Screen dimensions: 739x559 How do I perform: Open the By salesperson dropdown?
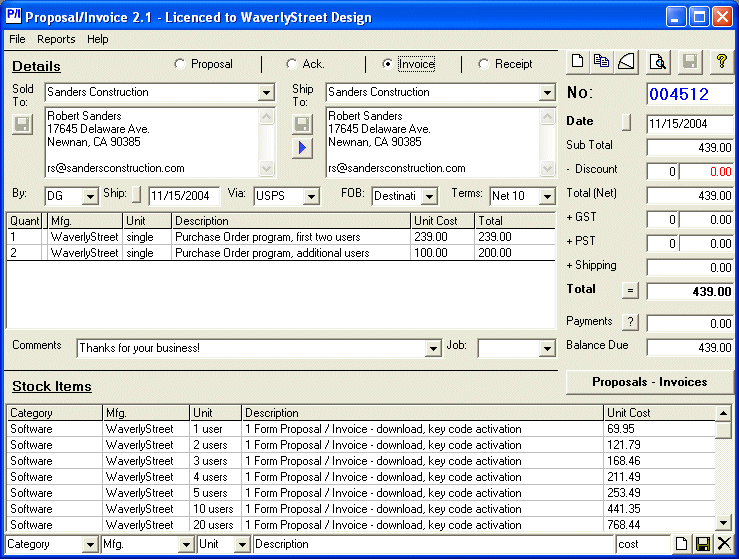coord(90,196)
